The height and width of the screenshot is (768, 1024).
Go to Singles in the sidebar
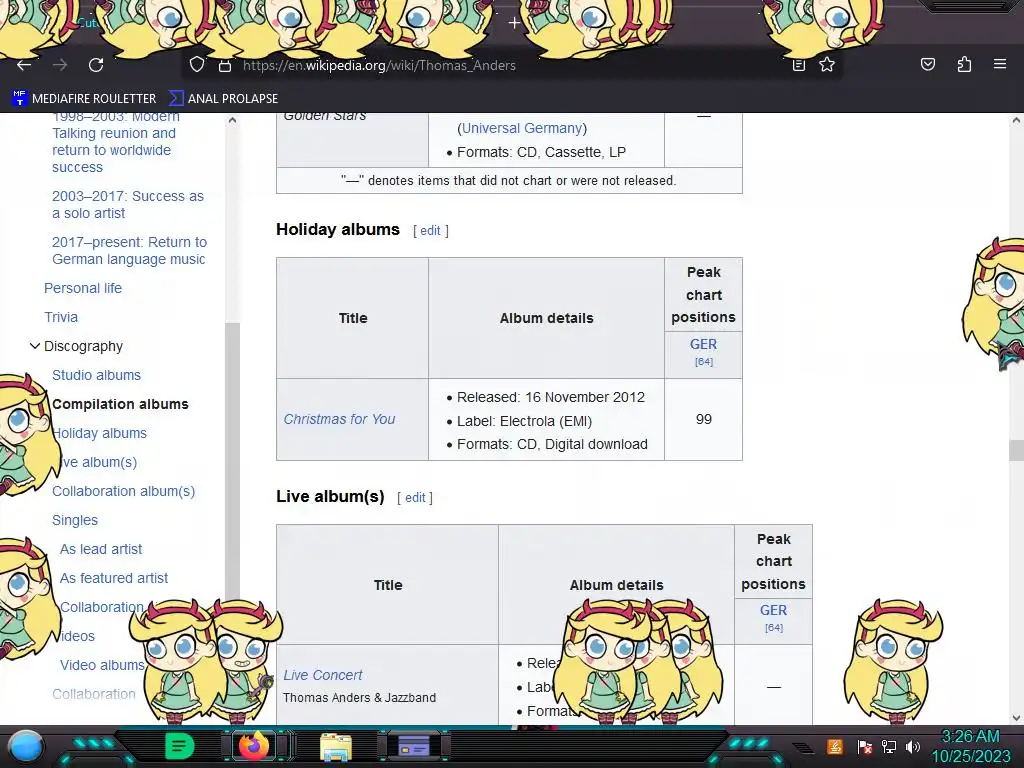coord(75,520)
